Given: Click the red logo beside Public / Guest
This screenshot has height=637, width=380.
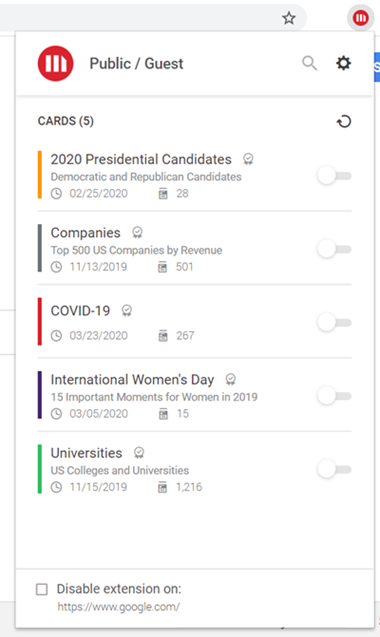Looking at the screenshot, I should pos(56,63).
